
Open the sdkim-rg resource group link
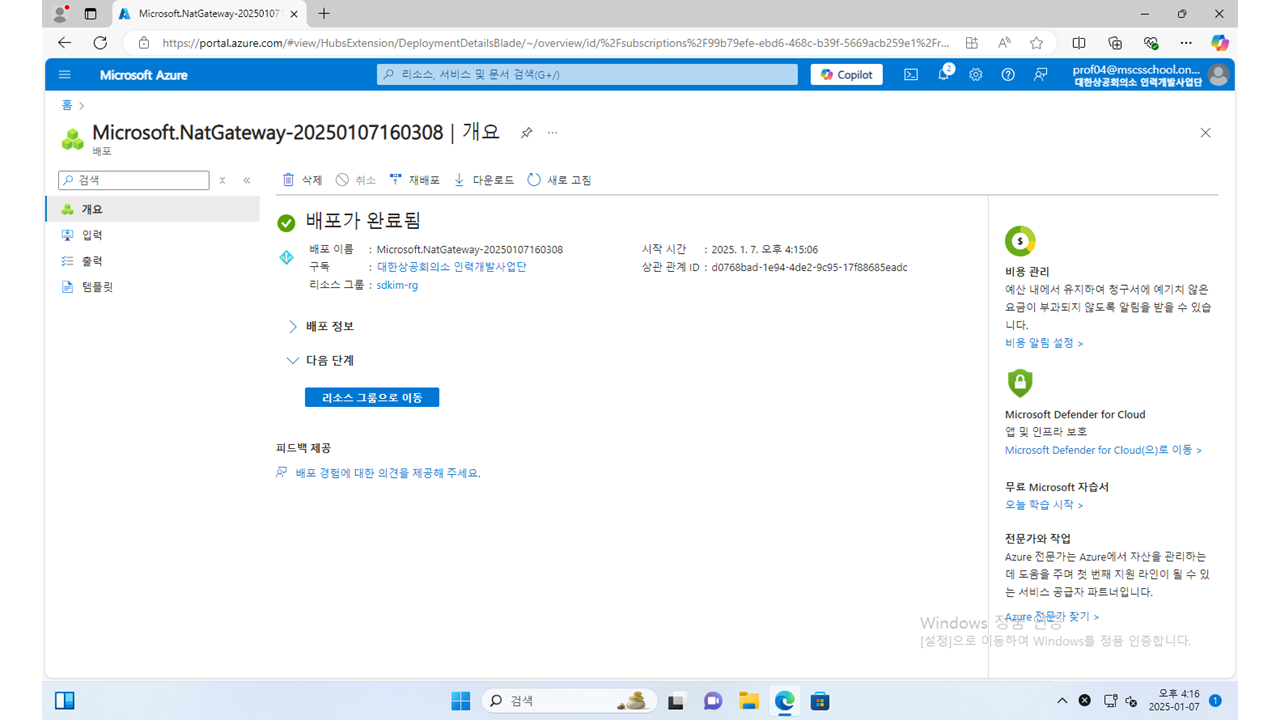397,285
